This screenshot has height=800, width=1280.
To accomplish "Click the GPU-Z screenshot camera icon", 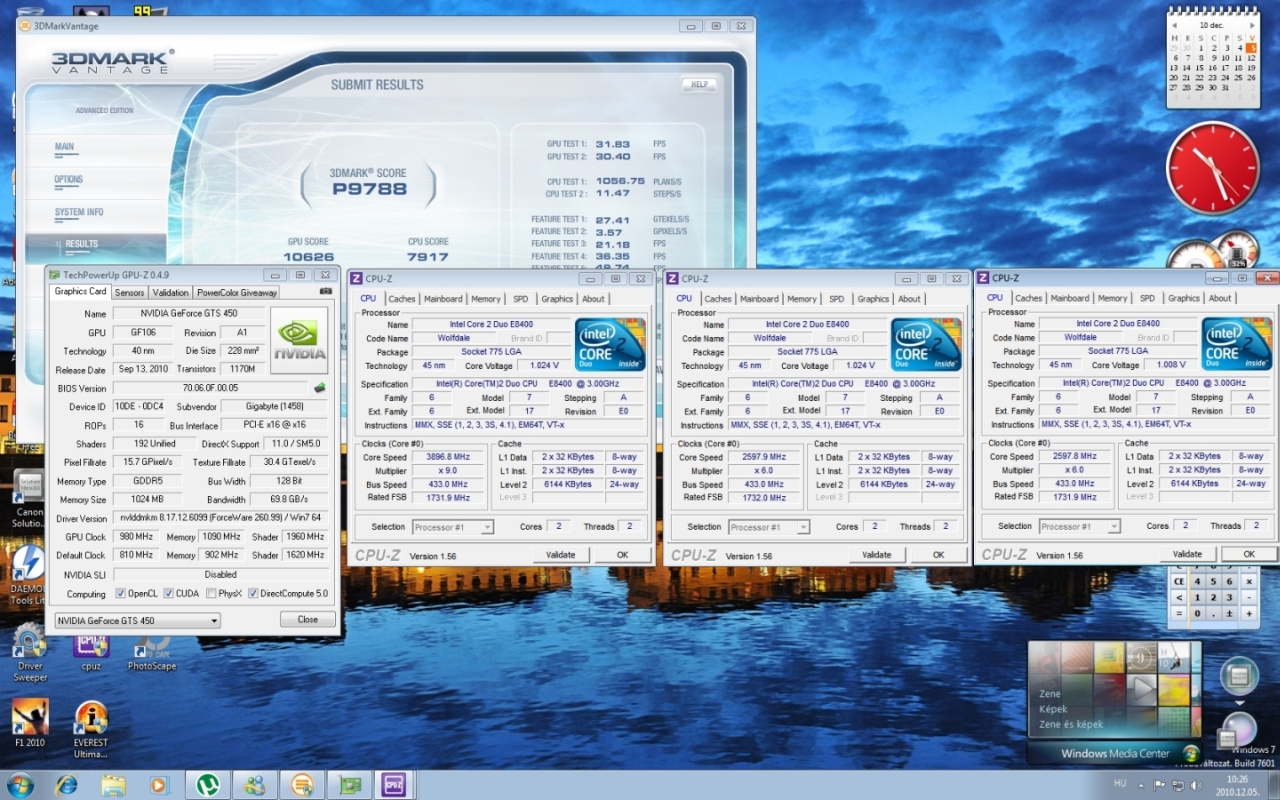I will (x=326, y=292).
